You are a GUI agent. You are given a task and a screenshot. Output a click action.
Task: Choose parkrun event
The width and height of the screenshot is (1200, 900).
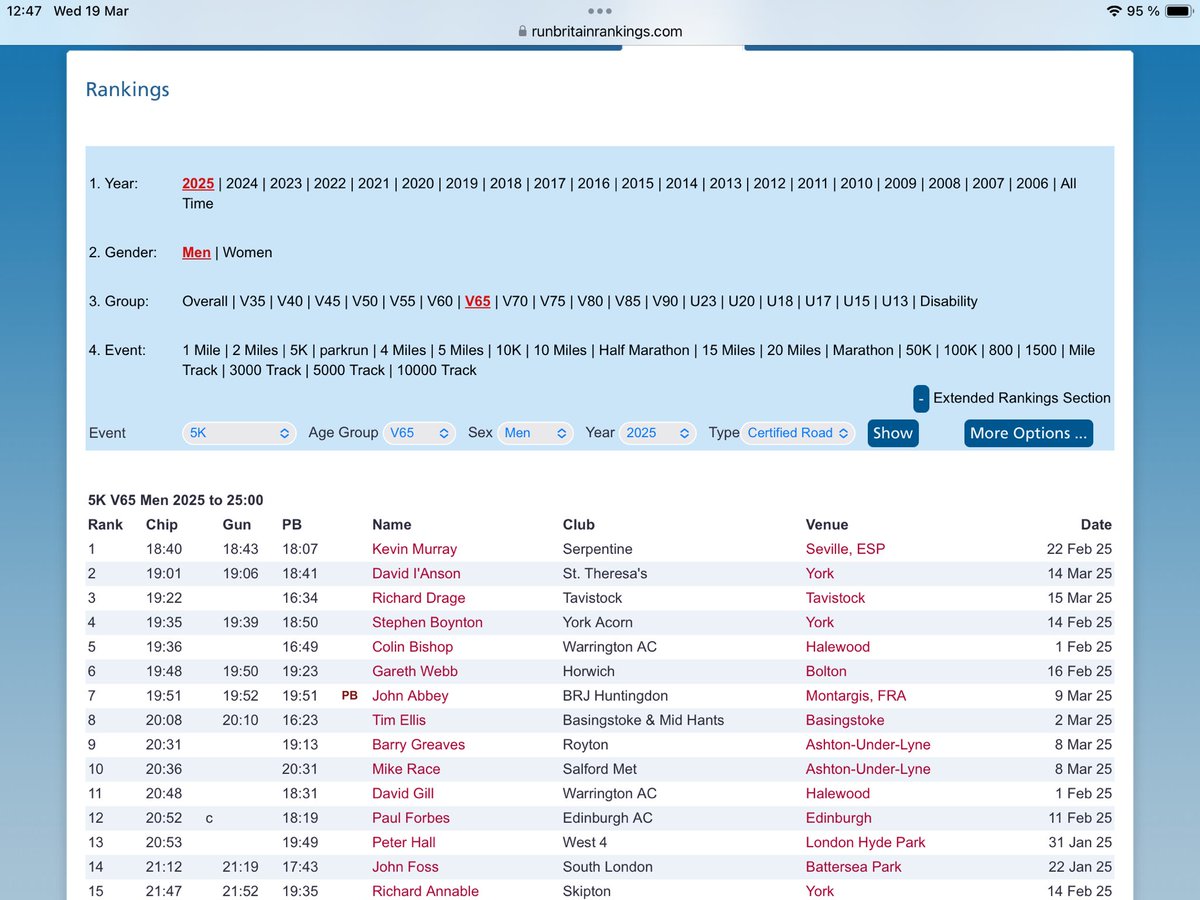(x=346, y=350)
